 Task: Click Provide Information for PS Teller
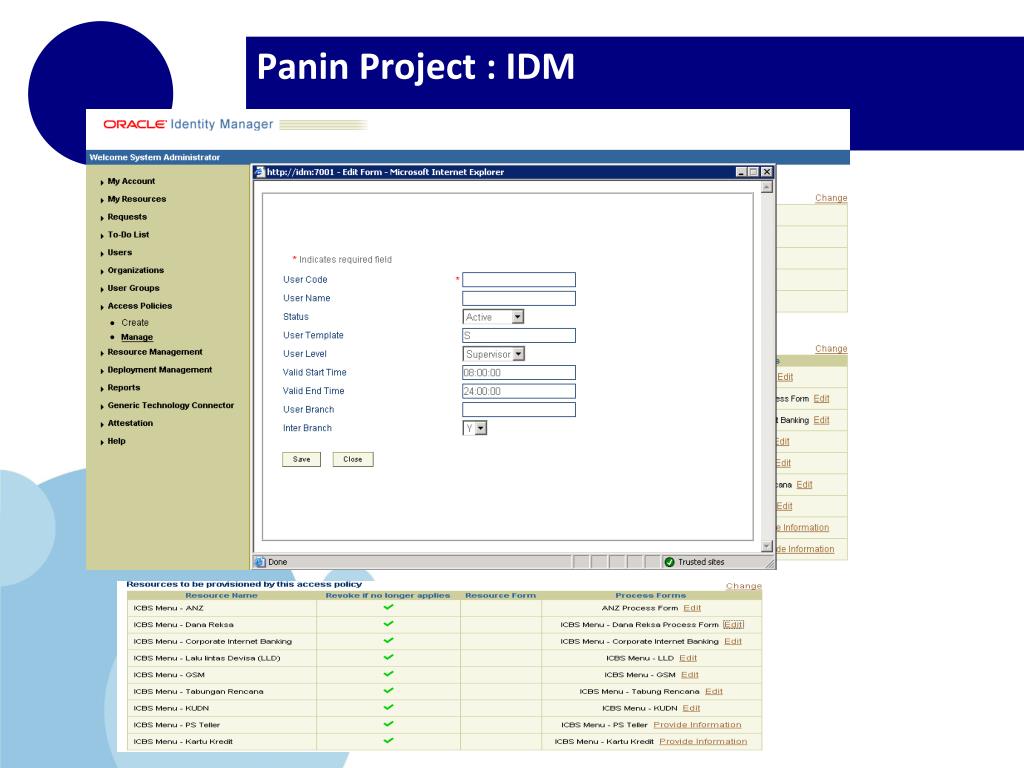[697, 725]
